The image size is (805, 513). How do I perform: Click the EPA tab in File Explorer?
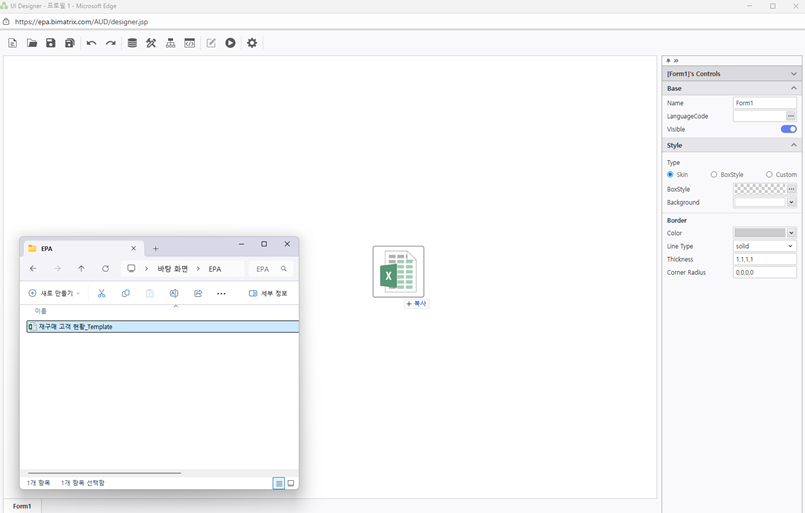point(80,248)
